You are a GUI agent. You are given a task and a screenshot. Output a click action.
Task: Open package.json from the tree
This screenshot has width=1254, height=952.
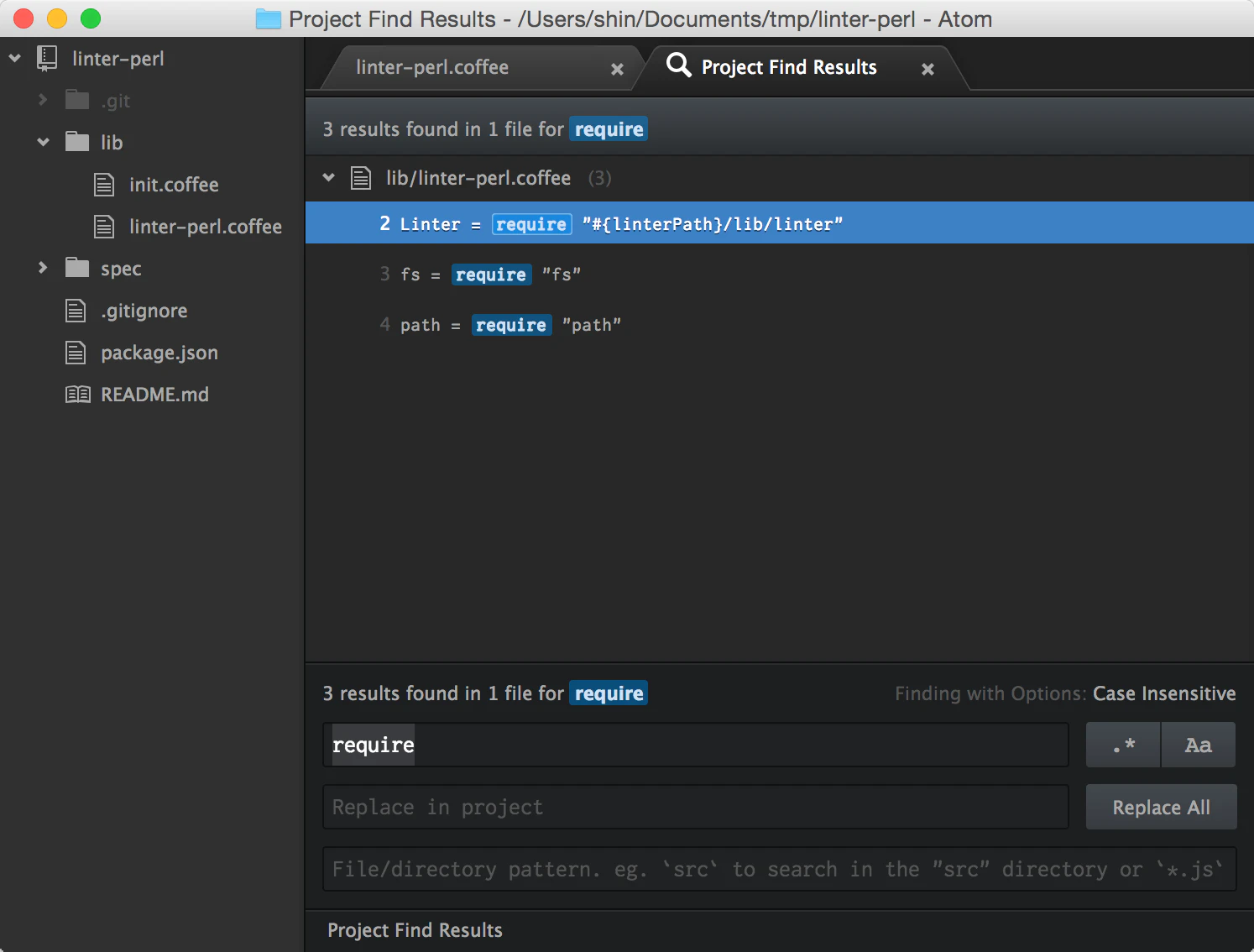click(159, 353)
